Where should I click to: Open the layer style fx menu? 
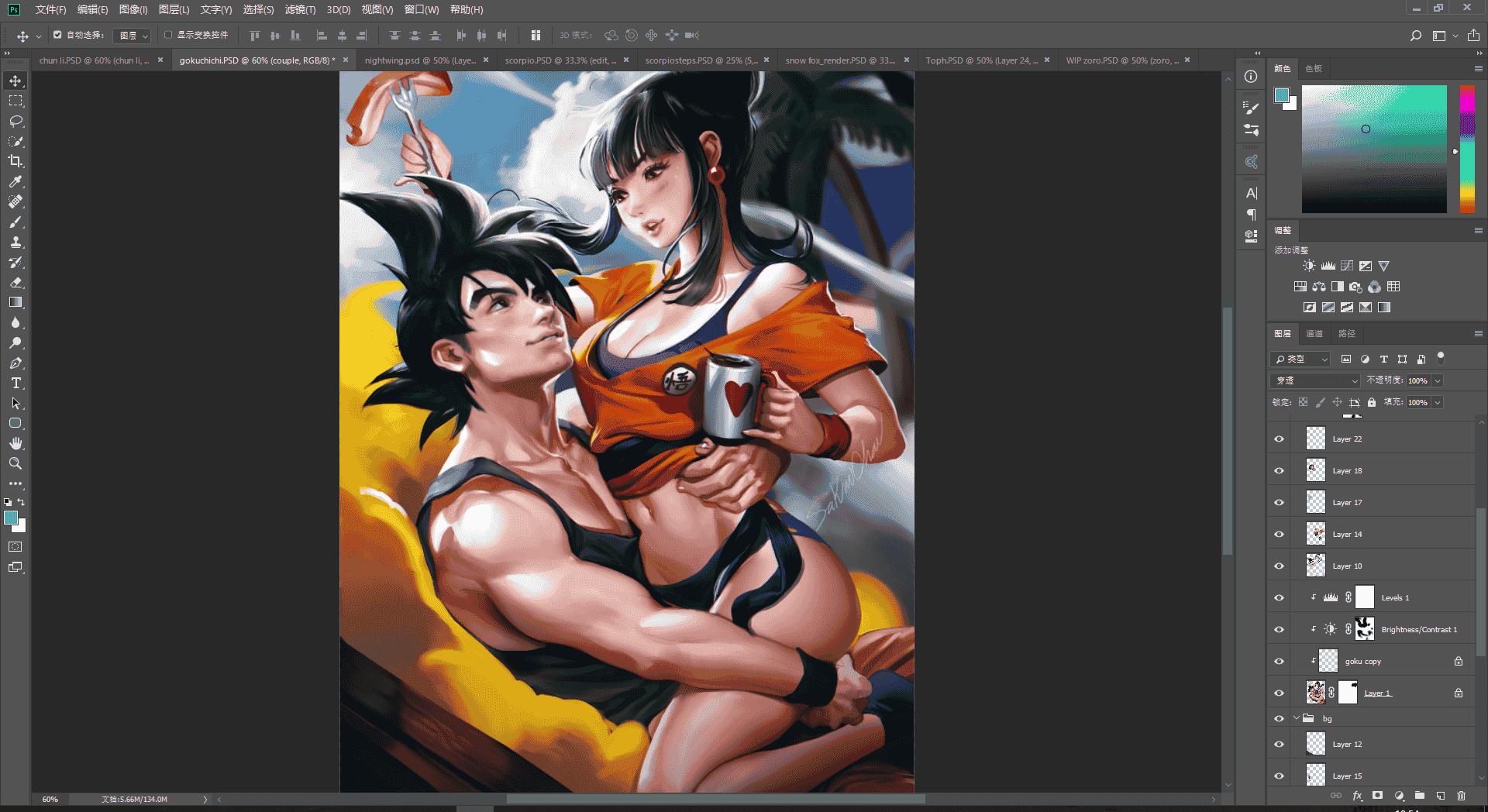(x=1357, y=796)
